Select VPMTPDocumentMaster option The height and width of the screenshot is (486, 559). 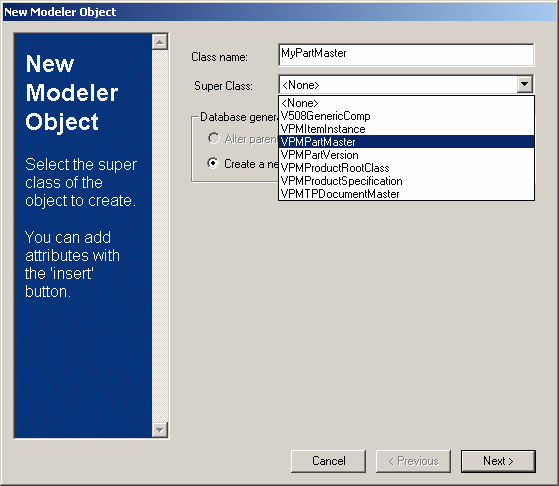(406, 194)
